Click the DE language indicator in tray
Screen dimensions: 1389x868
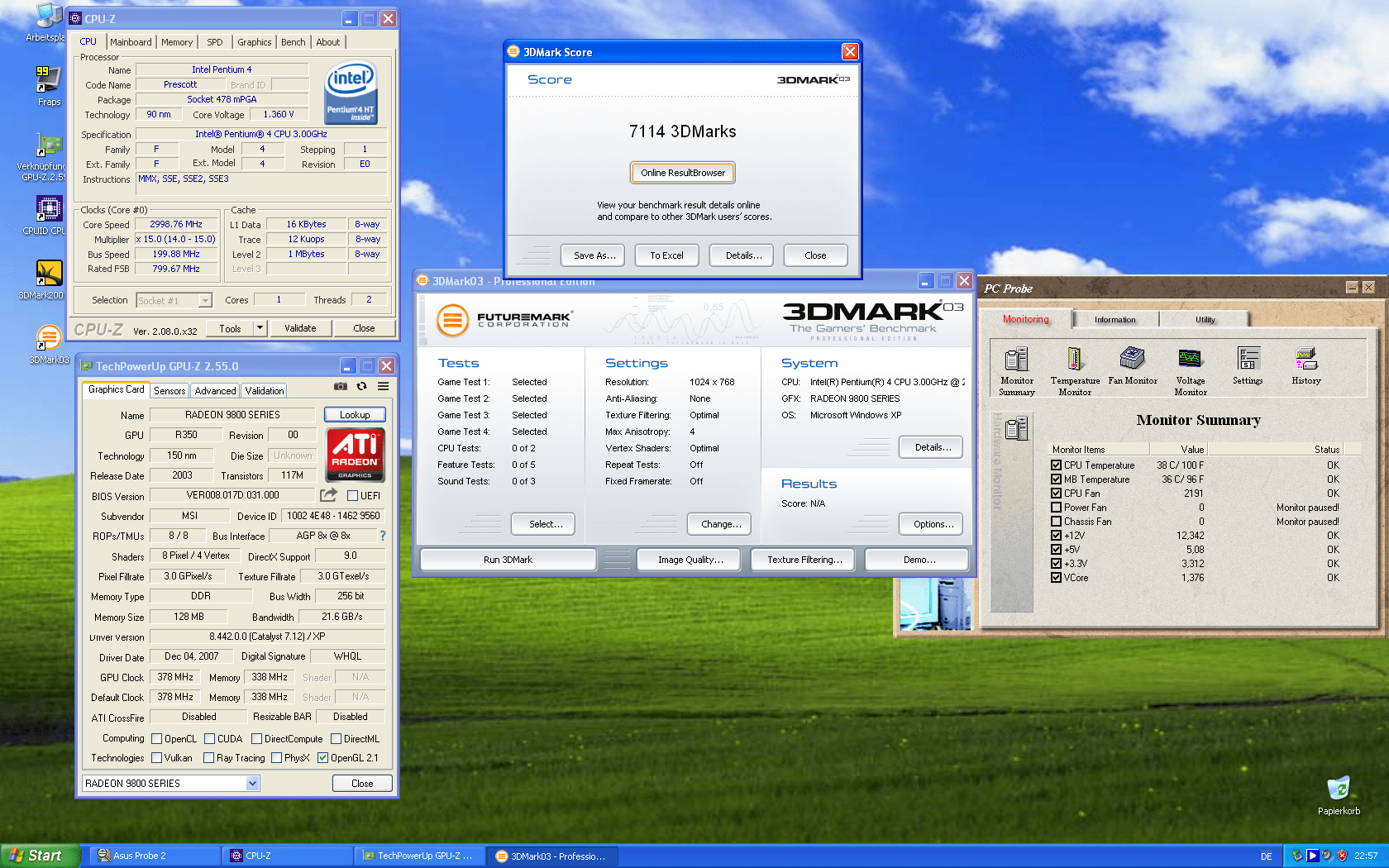(1266, 856)
